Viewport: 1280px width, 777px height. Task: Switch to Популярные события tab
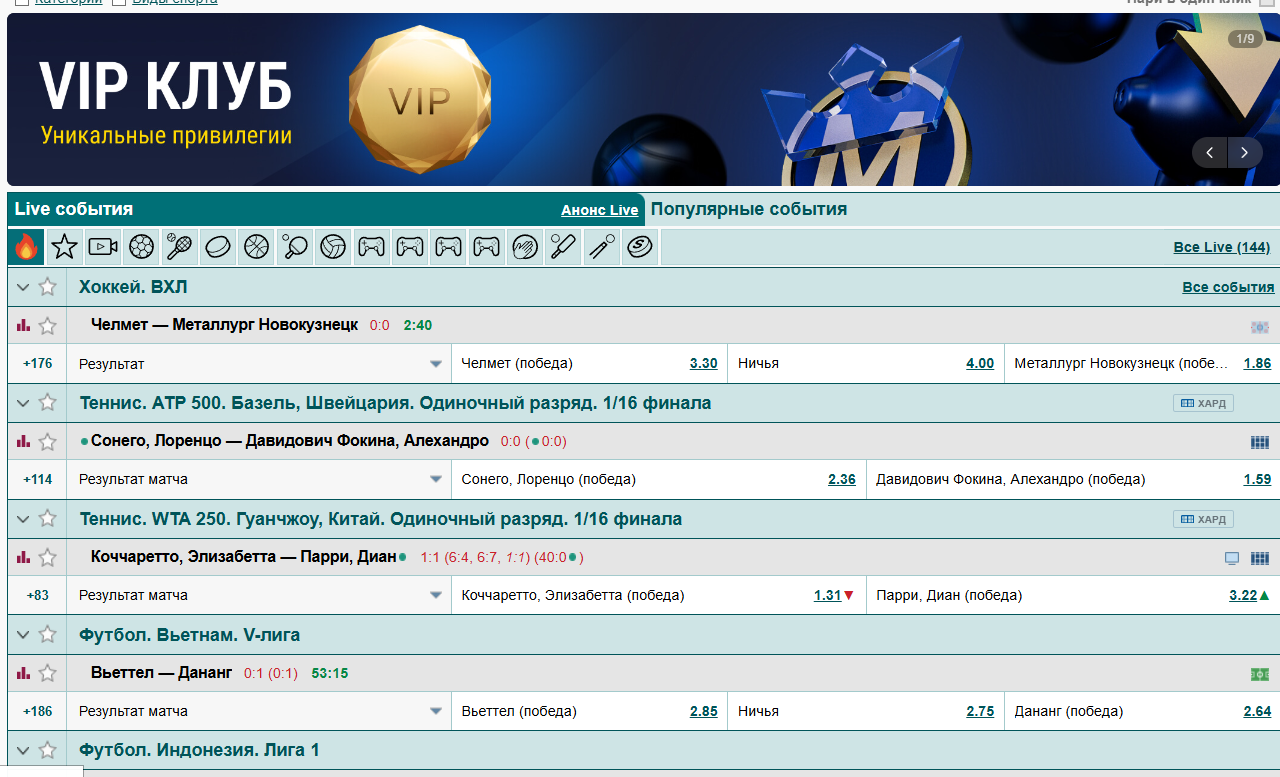(x=748, y=209)
